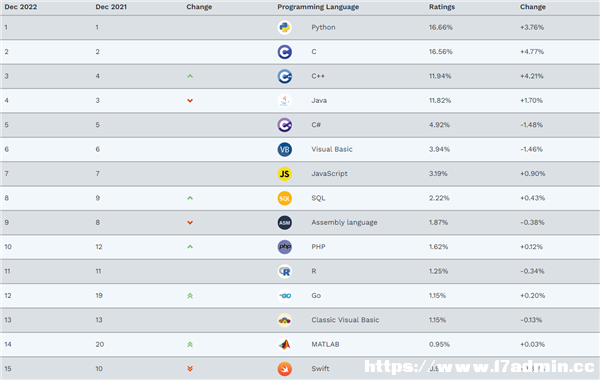The height and width of the screenshot is (380, 600).
Task: Click the MATLAB logo icon
Action: coord(284,344)
